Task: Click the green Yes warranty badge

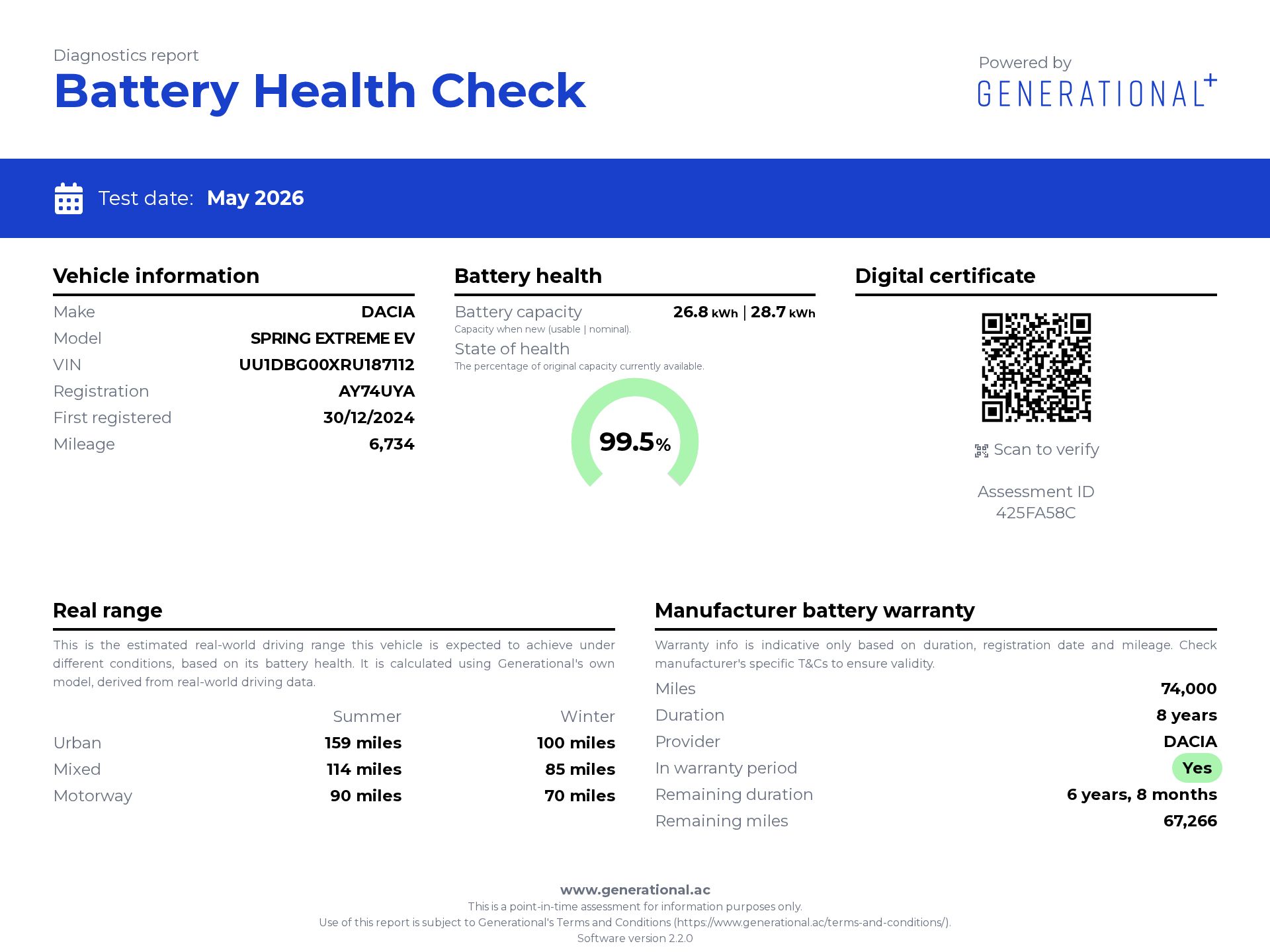Action: pos(1197,768)
